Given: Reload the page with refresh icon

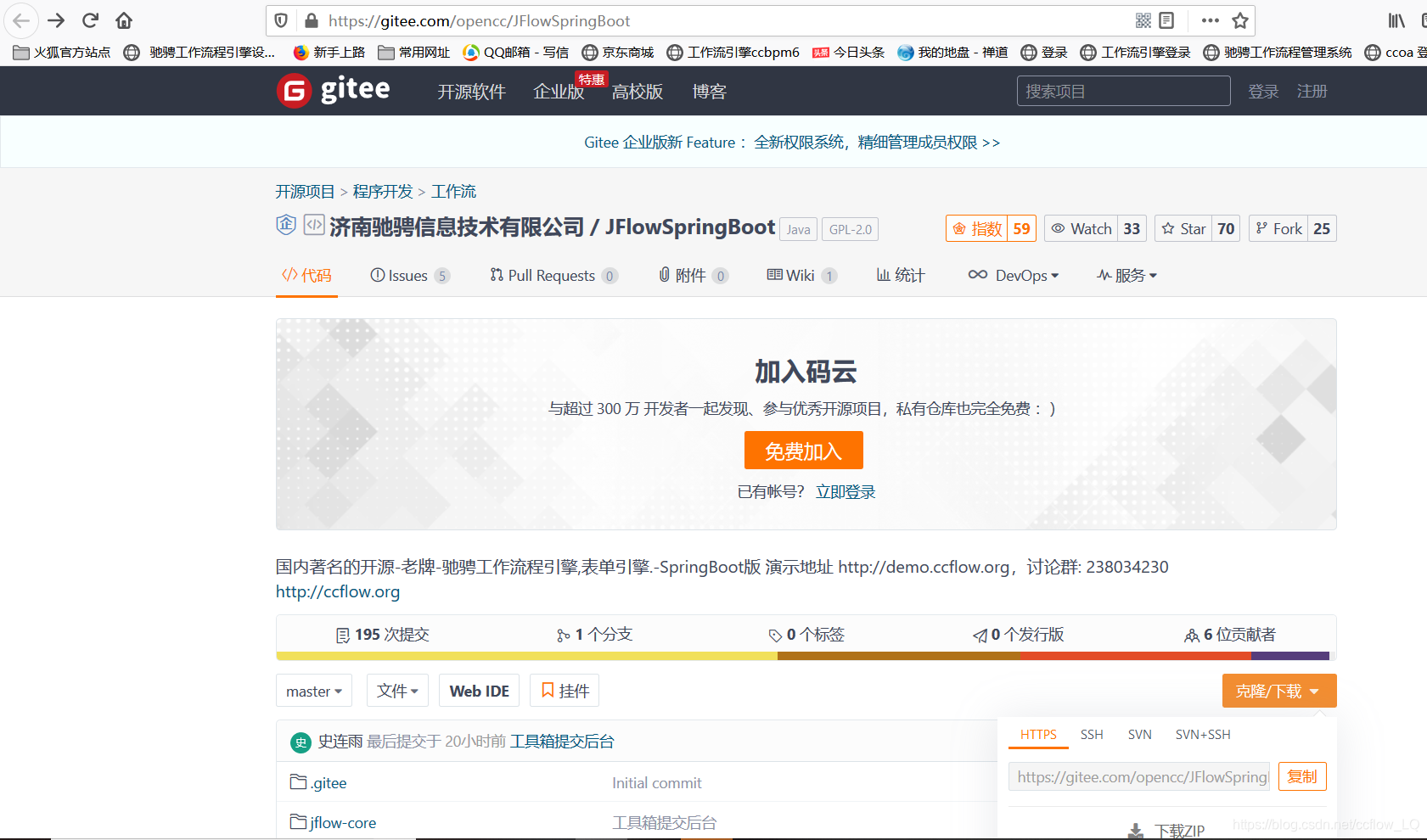Looking at the screenshot, I should point(90,20).
